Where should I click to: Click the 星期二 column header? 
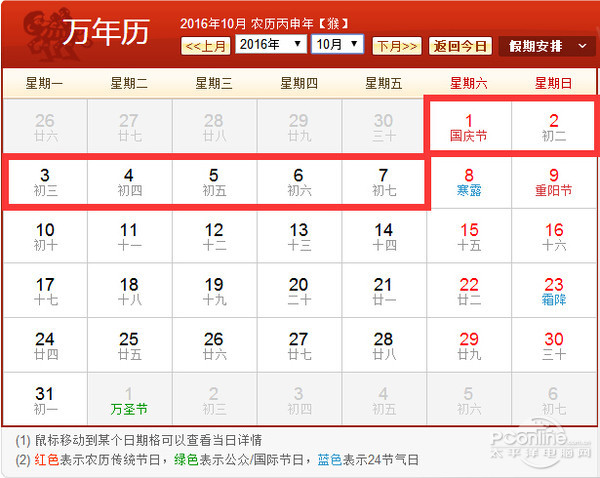(x=129, y=83)
